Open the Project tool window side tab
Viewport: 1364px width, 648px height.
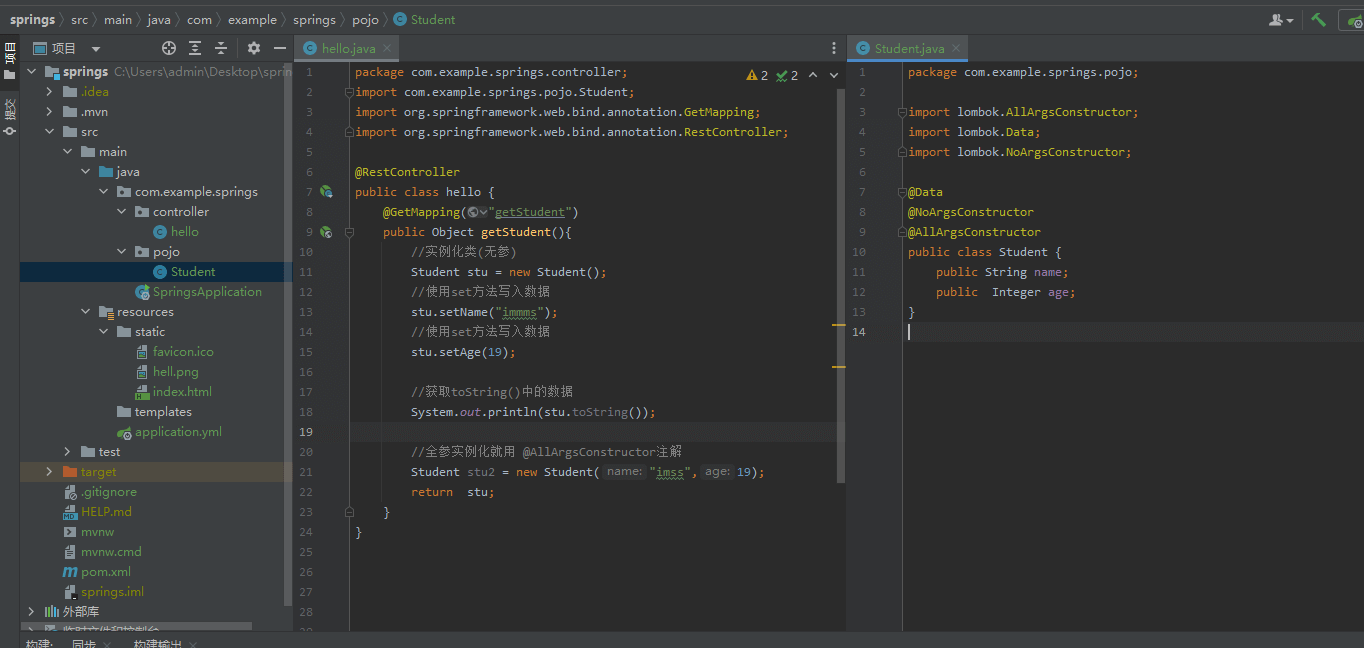point(10,60)
